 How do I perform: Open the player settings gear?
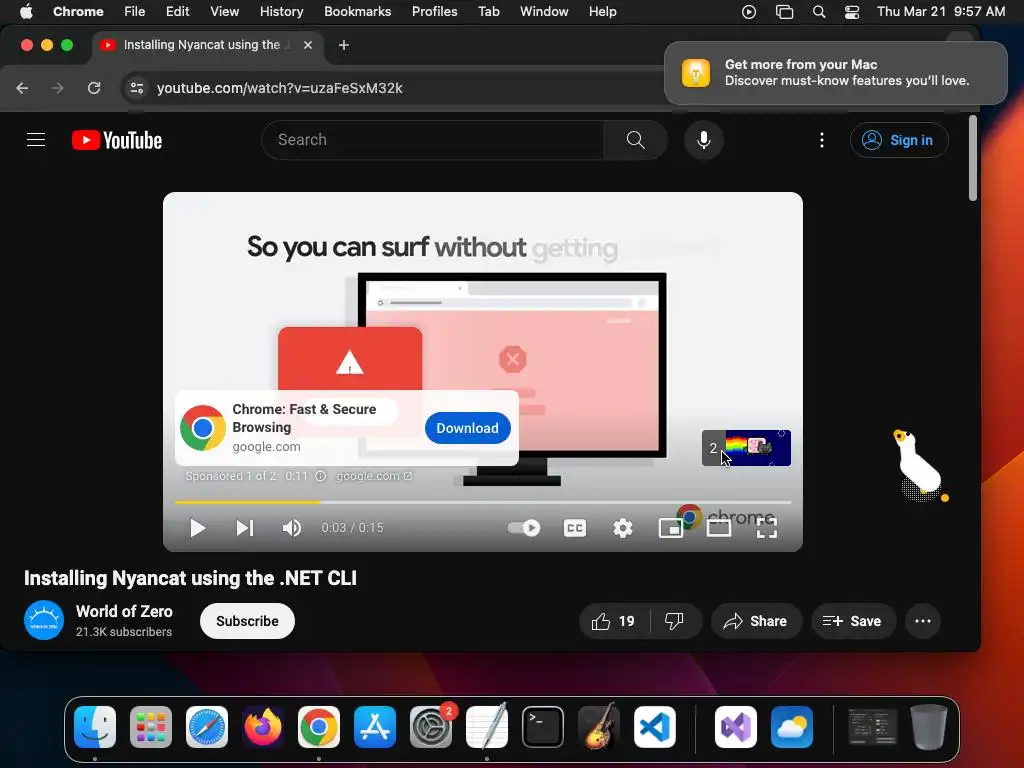(x=623, y=528)
